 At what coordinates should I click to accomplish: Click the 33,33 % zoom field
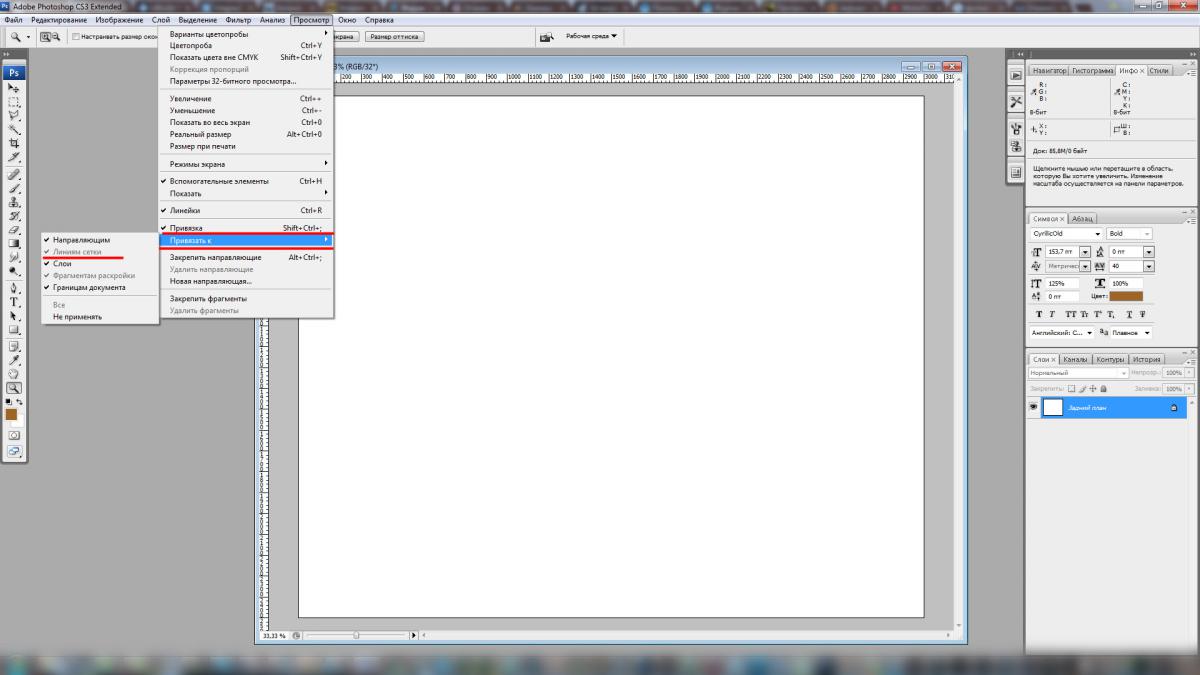point(274,635)
